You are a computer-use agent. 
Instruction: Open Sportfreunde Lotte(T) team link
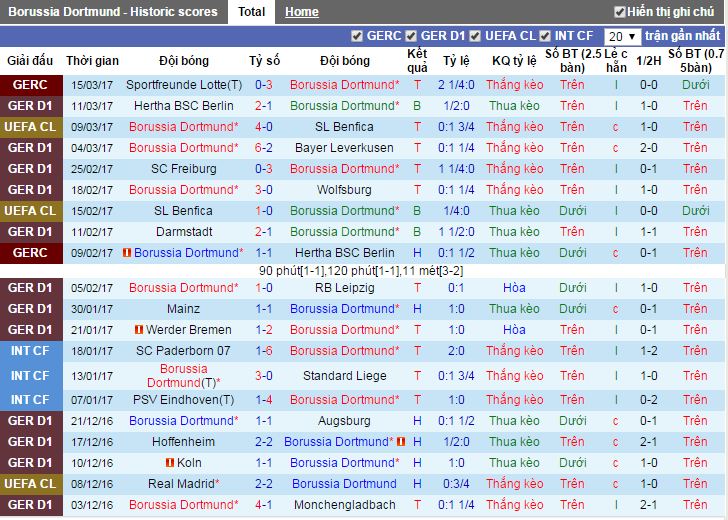tap(184, 85)
